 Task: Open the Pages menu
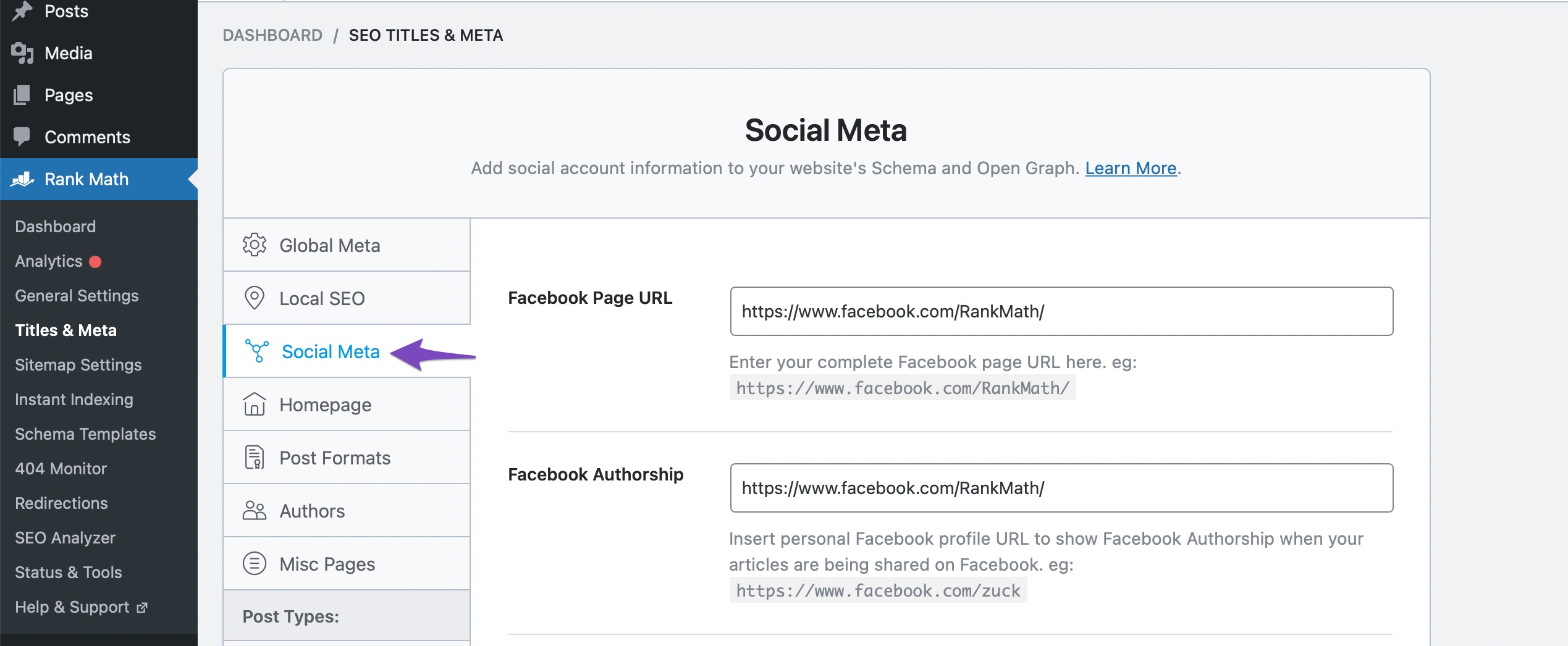99,95
